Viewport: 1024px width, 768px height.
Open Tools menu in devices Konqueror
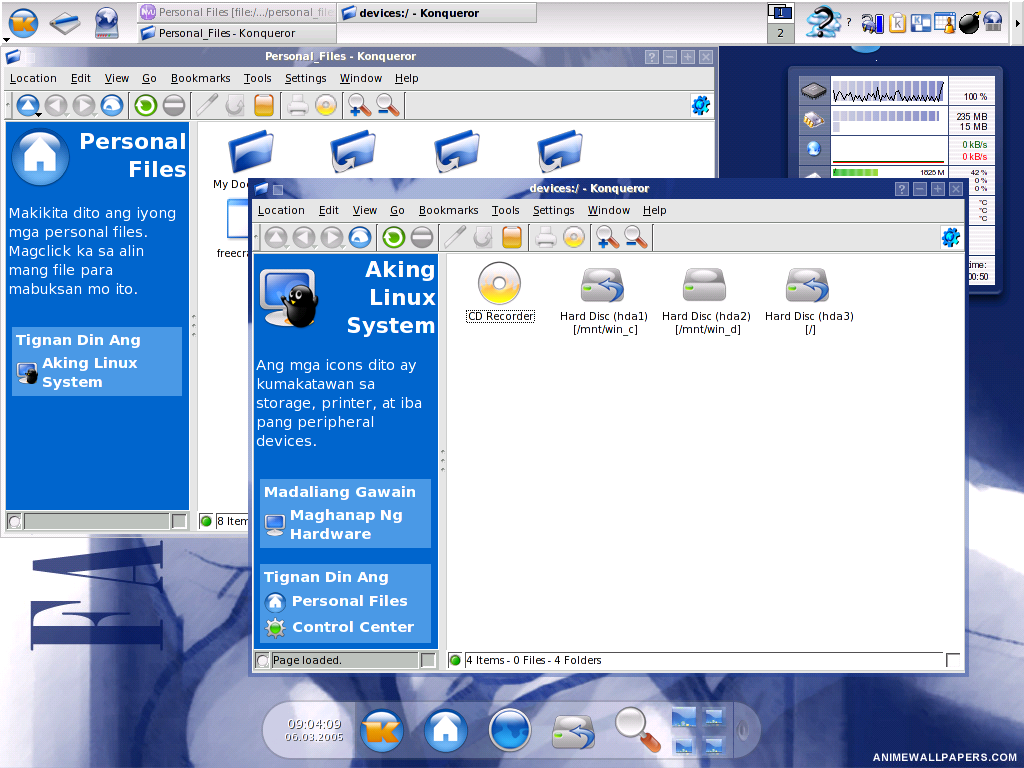tap(505, 210)
